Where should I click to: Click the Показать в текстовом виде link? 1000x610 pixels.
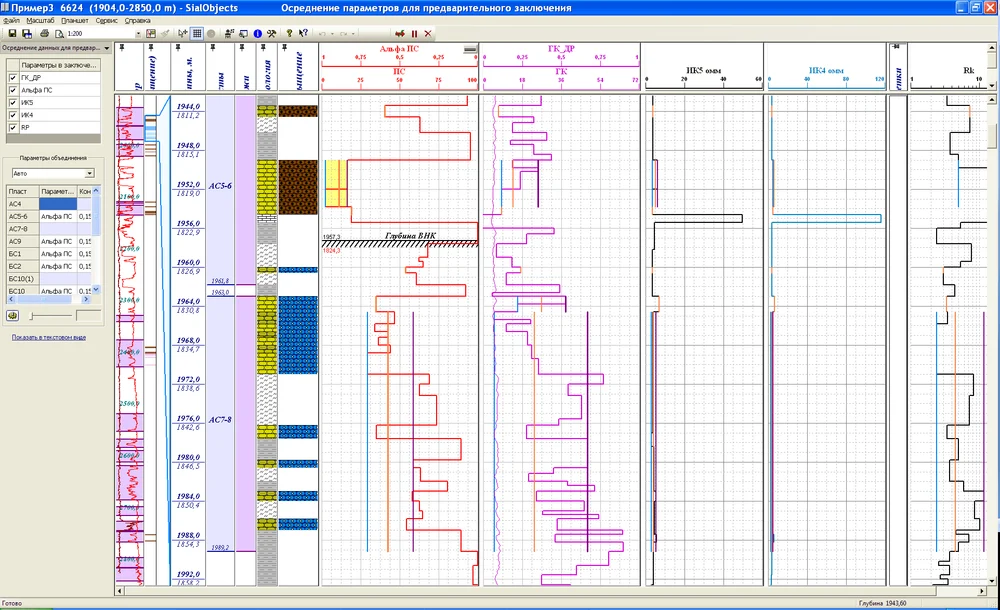pyautogui.click(x=48, y=337)
